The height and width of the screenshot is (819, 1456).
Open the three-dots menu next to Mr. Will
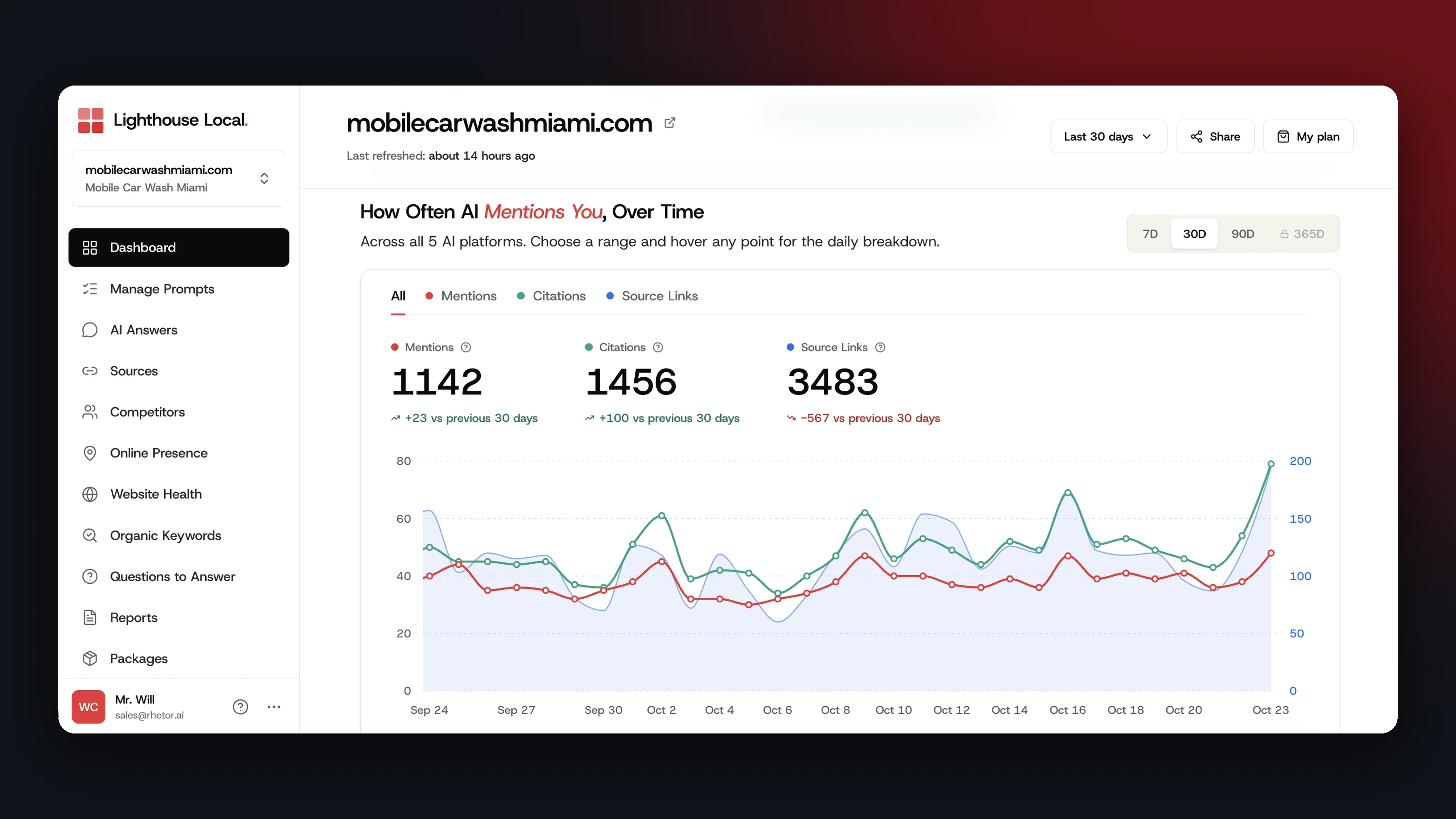274,707
